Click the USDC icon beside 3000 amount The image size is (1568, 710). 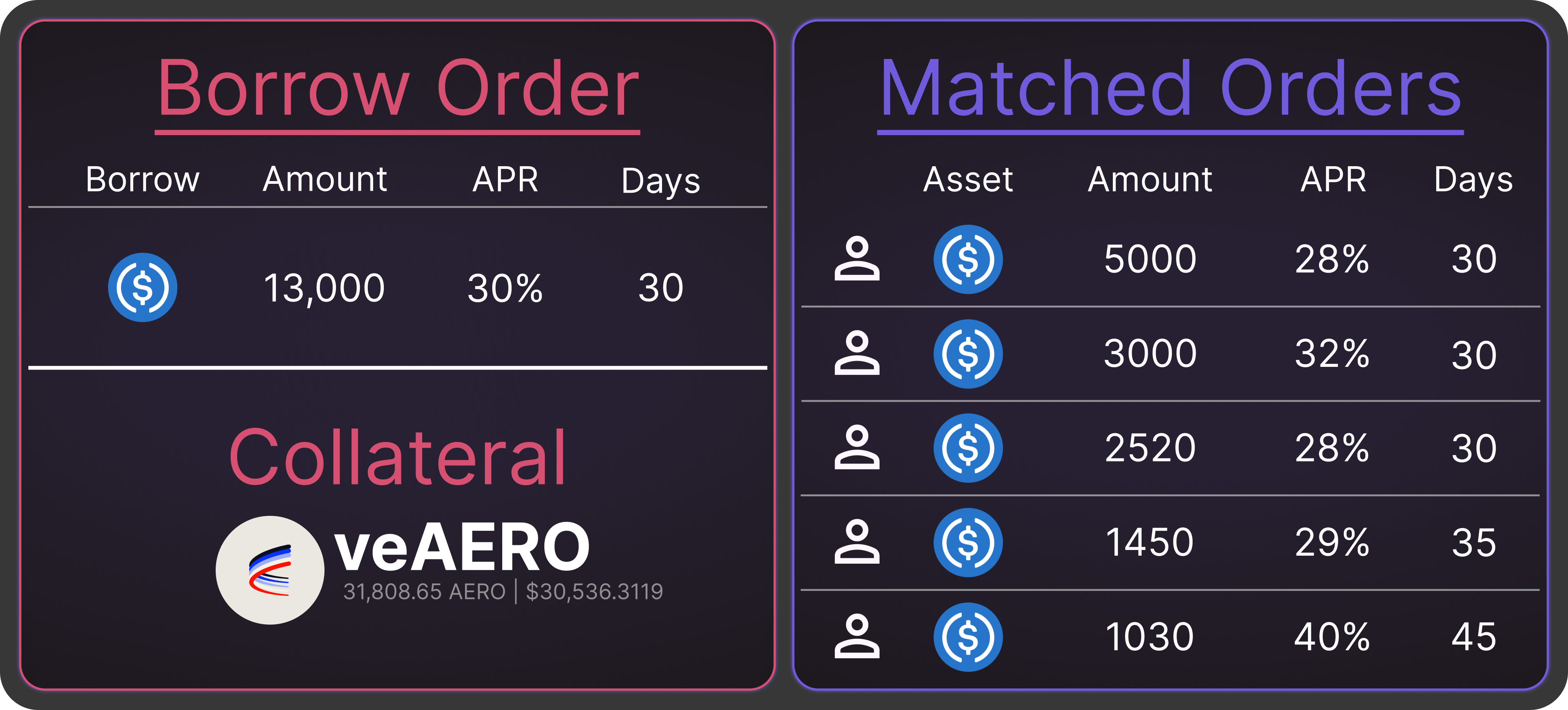(968, 353)
